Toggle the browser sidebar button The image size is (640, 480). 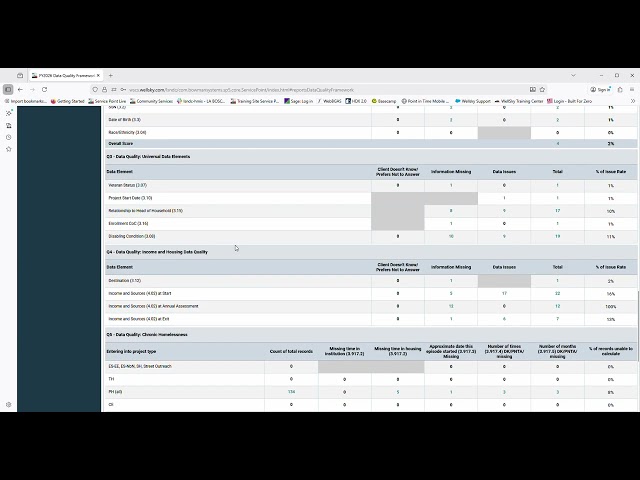[x=8, y=89]
